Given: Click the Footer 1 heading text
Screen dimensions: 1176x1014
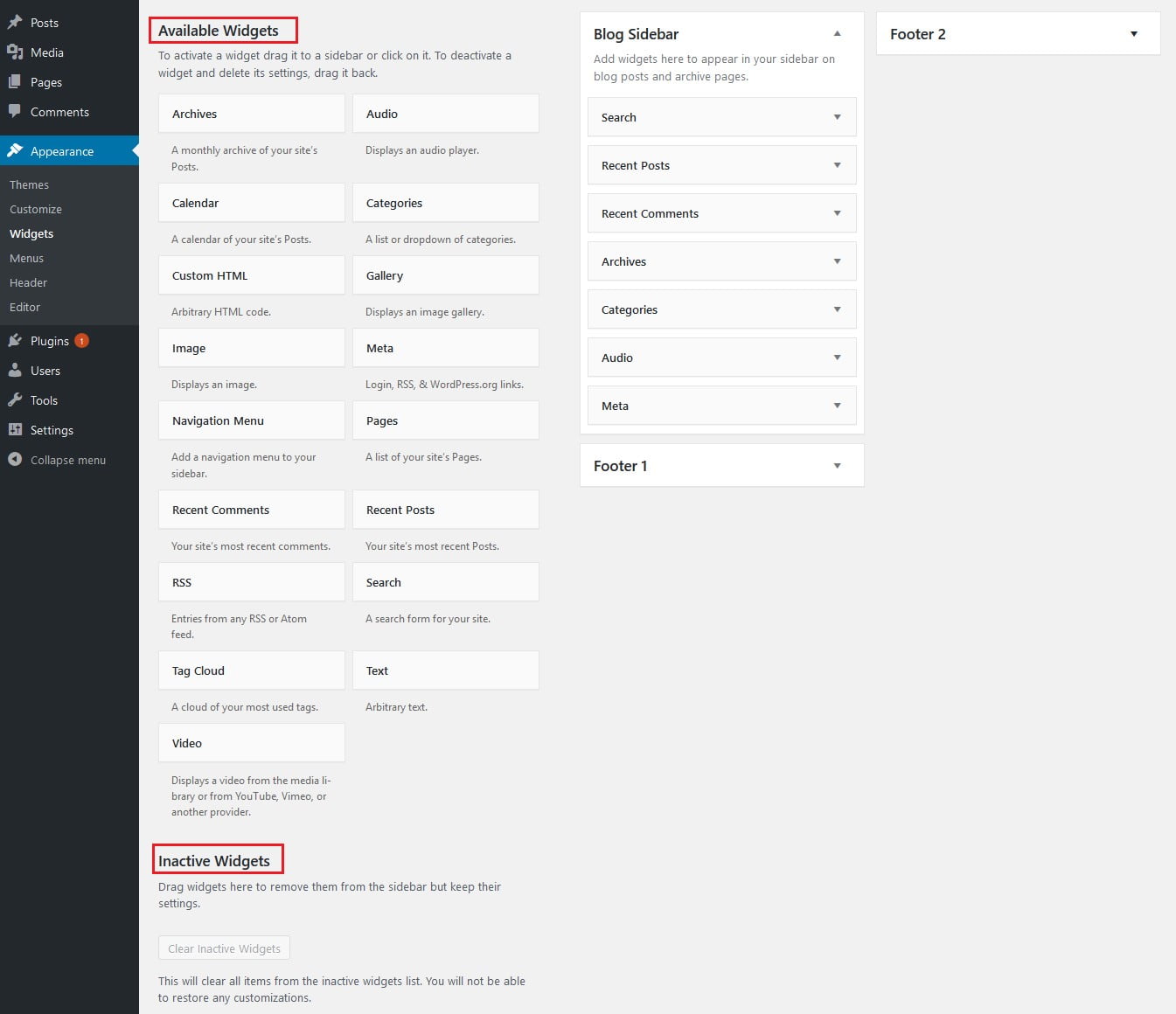Looking at the screenshot, I should click(x=621, y=466).
